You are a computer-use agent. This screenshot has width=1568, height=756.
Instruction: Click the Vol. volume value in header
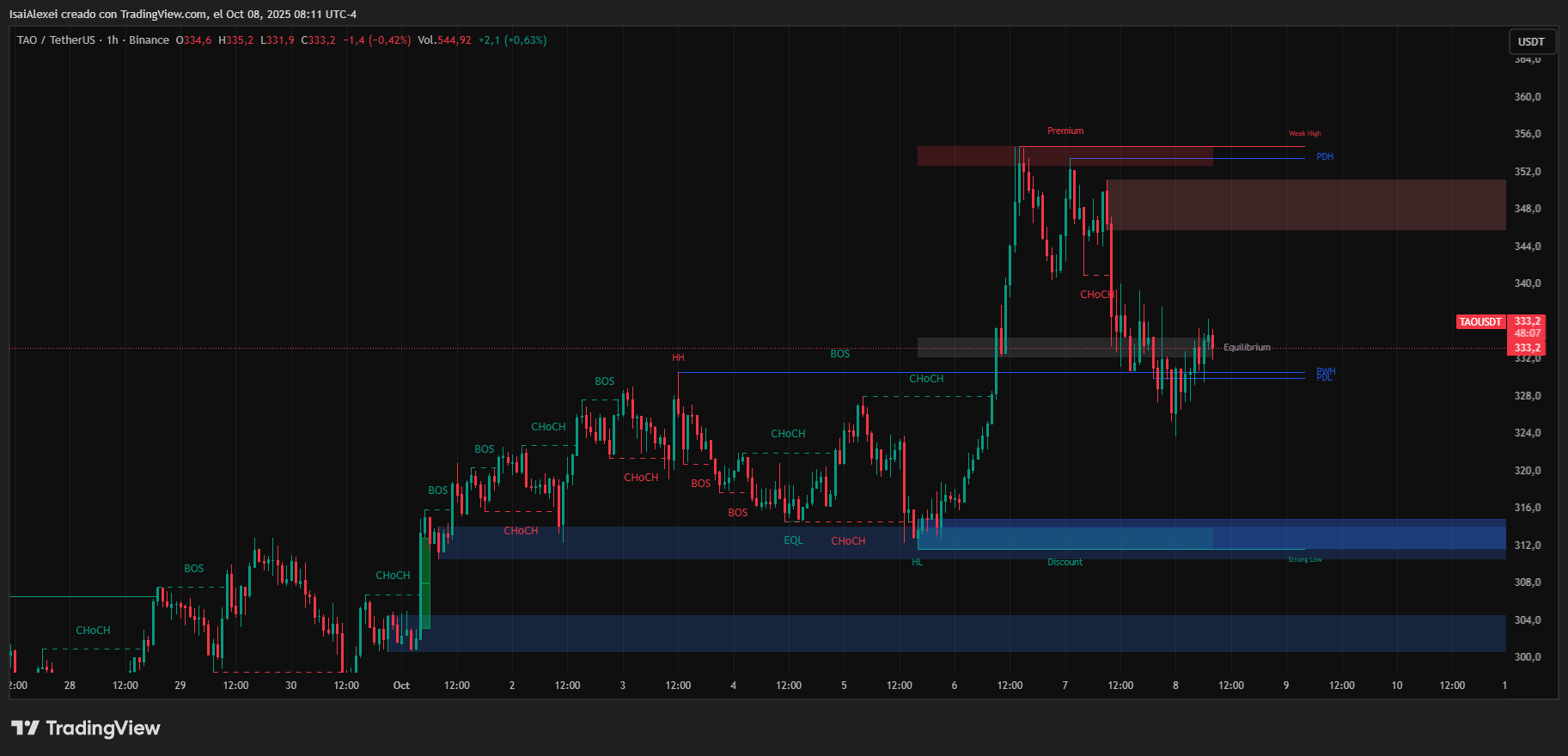[x=454, y=40]
